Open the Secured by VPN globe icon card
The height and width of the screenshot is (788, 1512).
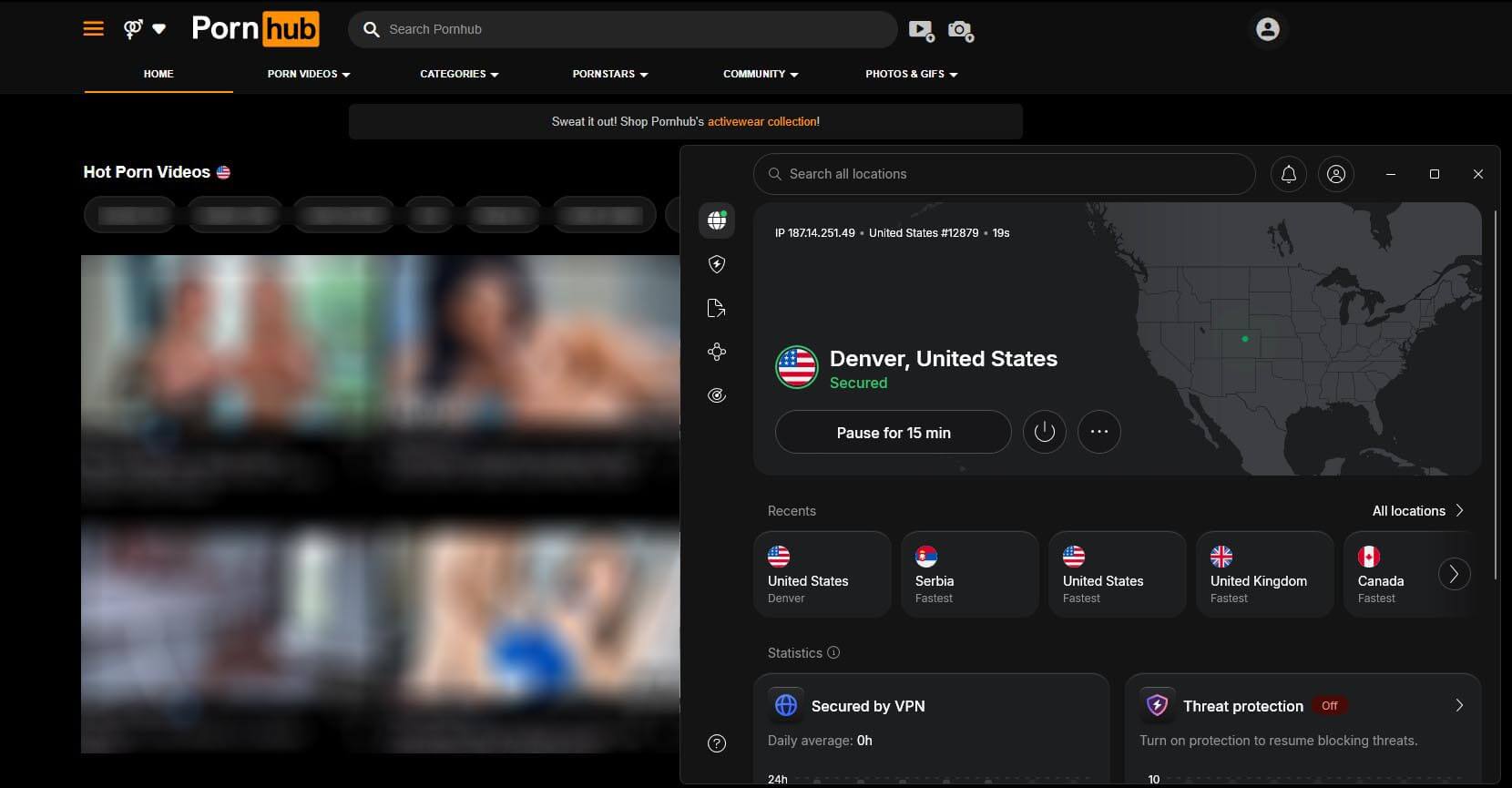point(786,705)
